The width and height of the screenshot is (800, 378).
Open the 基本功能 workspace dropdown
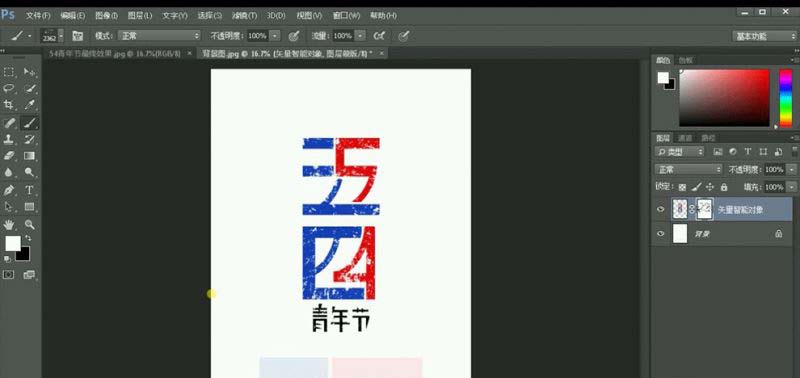(764, 36)
